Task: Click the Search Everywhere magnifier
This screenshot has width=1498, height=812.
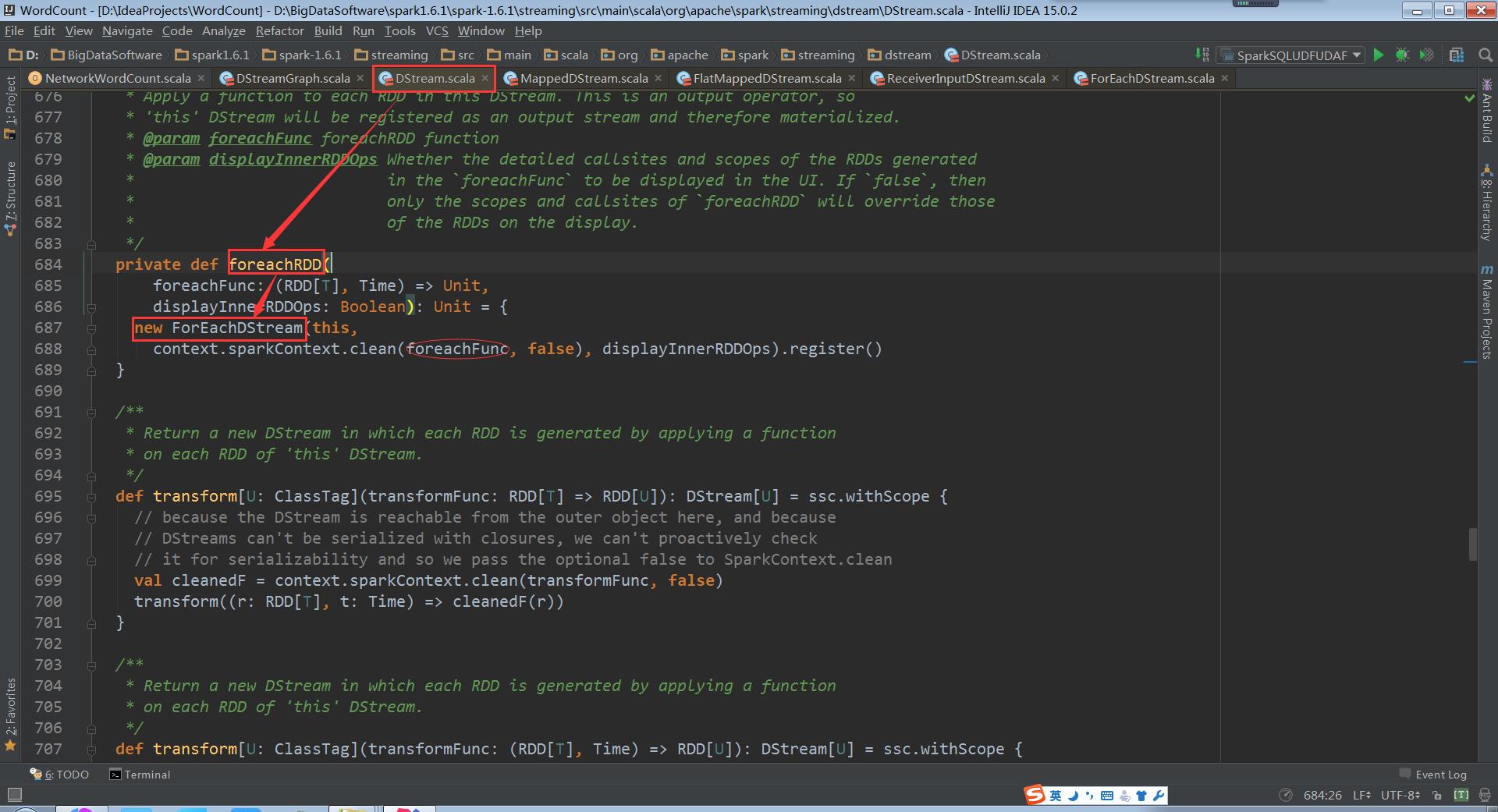Action: pos(1486,55)
